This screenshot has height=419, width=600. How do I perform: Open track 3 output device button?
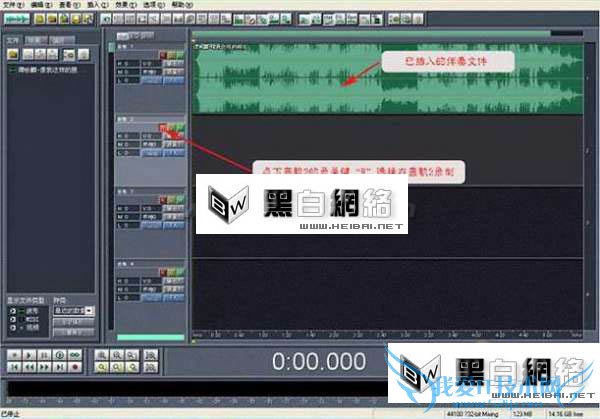click(x=173, y=208)
